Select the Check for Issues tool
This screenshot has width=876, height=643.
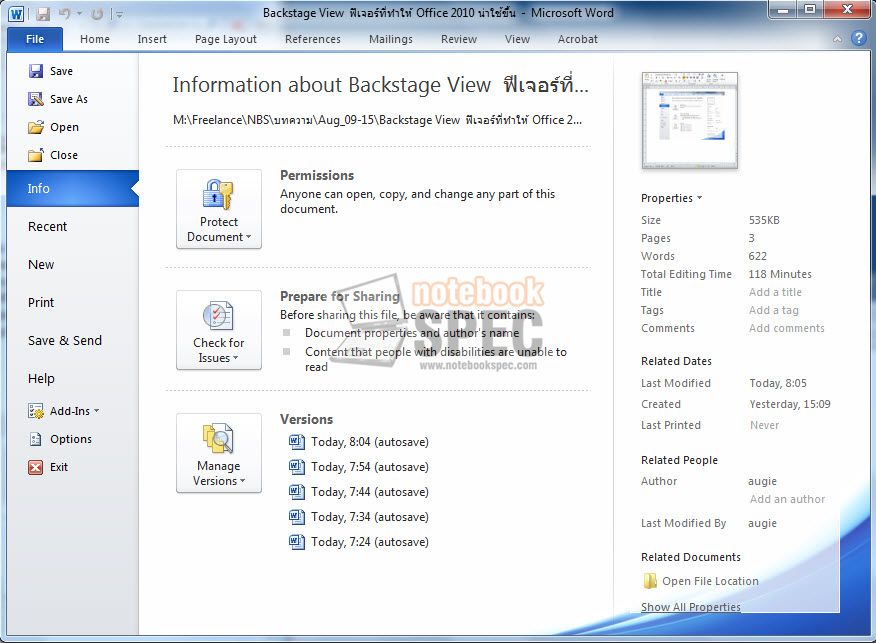coord(219,330)
